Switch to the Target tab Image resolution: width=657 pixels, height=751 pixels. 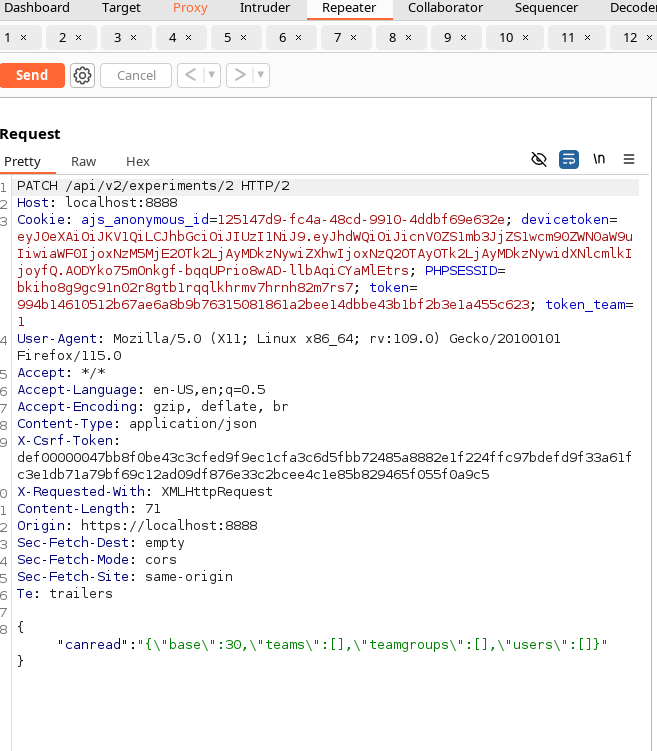121,8
